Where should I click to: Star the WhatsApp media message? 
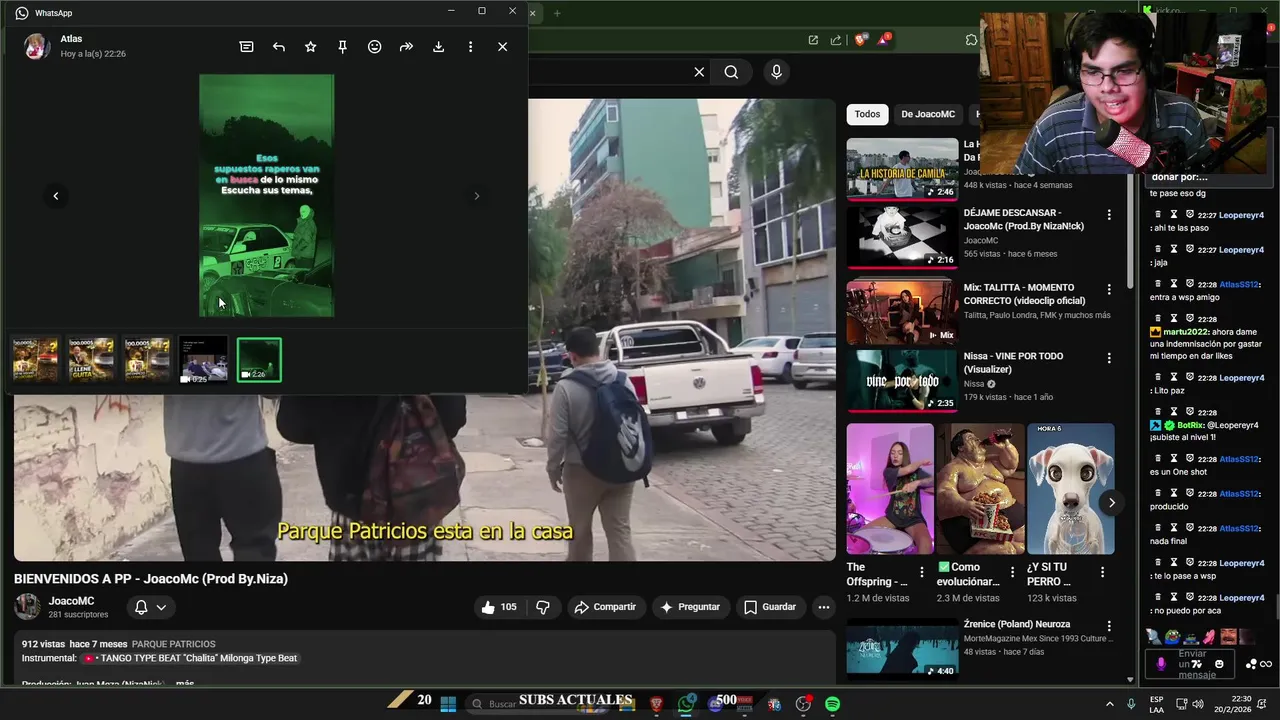pyautogui.click(x=311, y=47)
